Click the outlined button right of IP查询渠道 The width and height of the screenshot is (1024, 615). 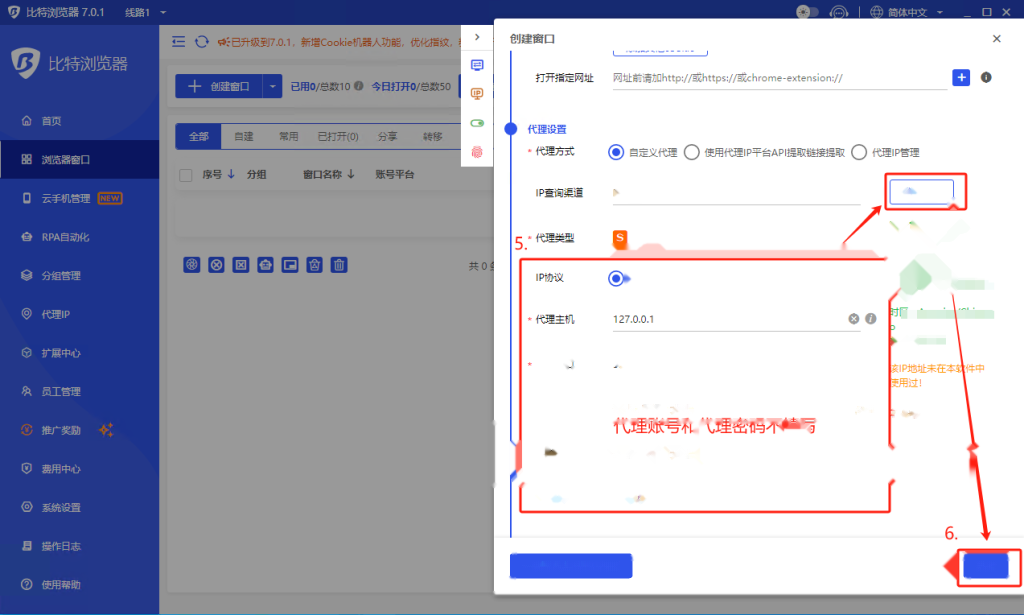921,191
